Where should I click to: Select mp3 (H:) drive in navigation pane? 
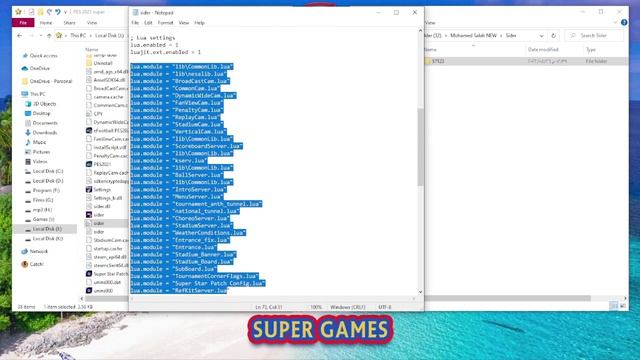(42, 209)
